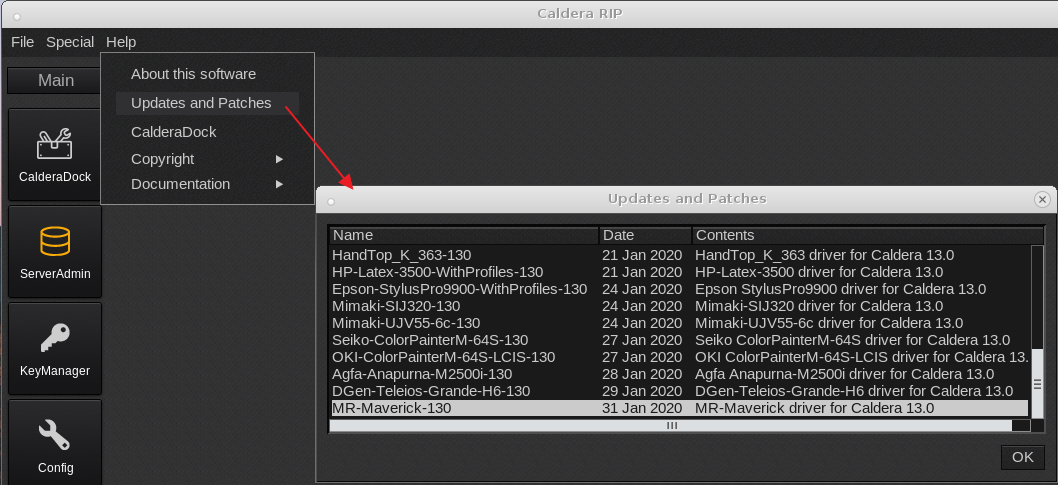This screenshot has height=485, width=1058.
Task: Switch to the Main tab
Action: pyautogui.click(x=56, y=81)
